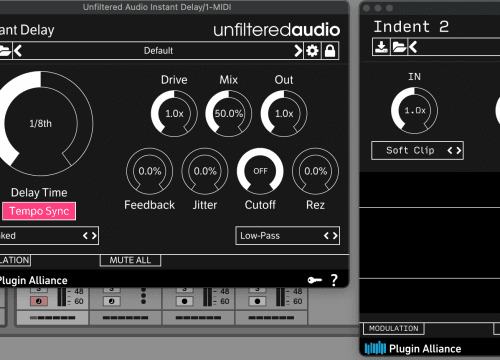
Task: Open the MODULATION tab in Indent 2
Action: pyautogui.click(x=394, y=328)
